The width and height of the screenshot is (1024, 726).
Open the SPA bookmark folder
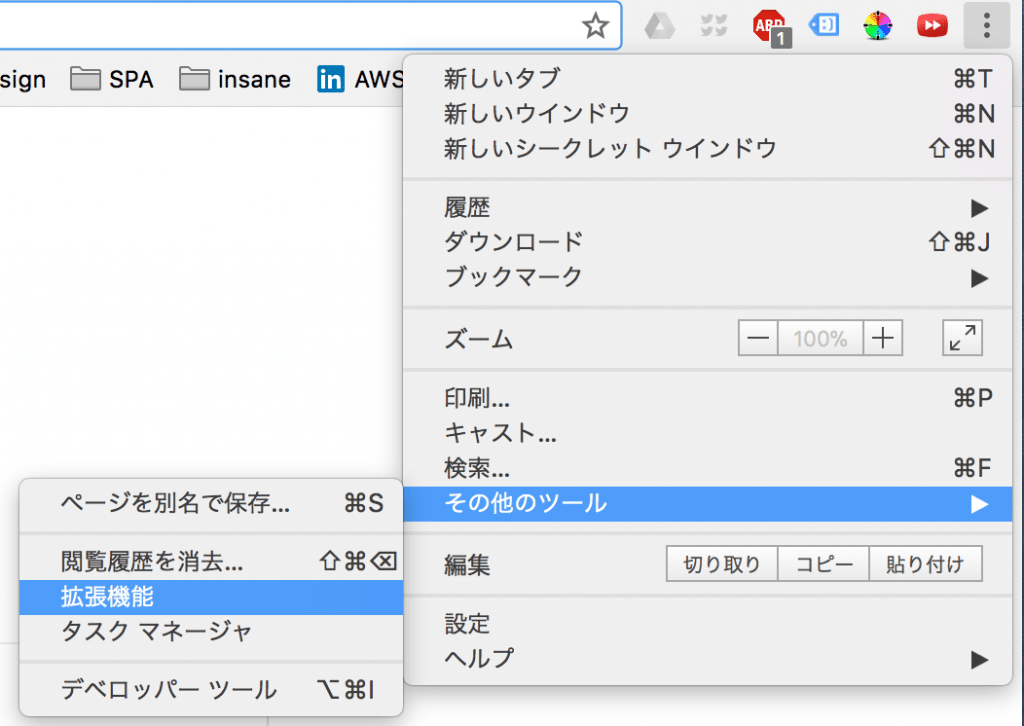coord(112,80)
